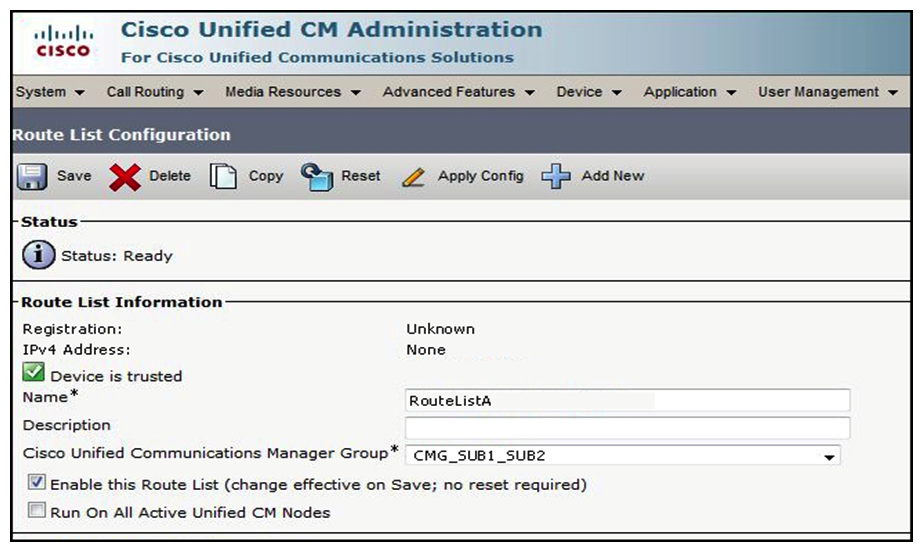
Task: Open the Call Routing menu
Action: click(x=155, y=92)
